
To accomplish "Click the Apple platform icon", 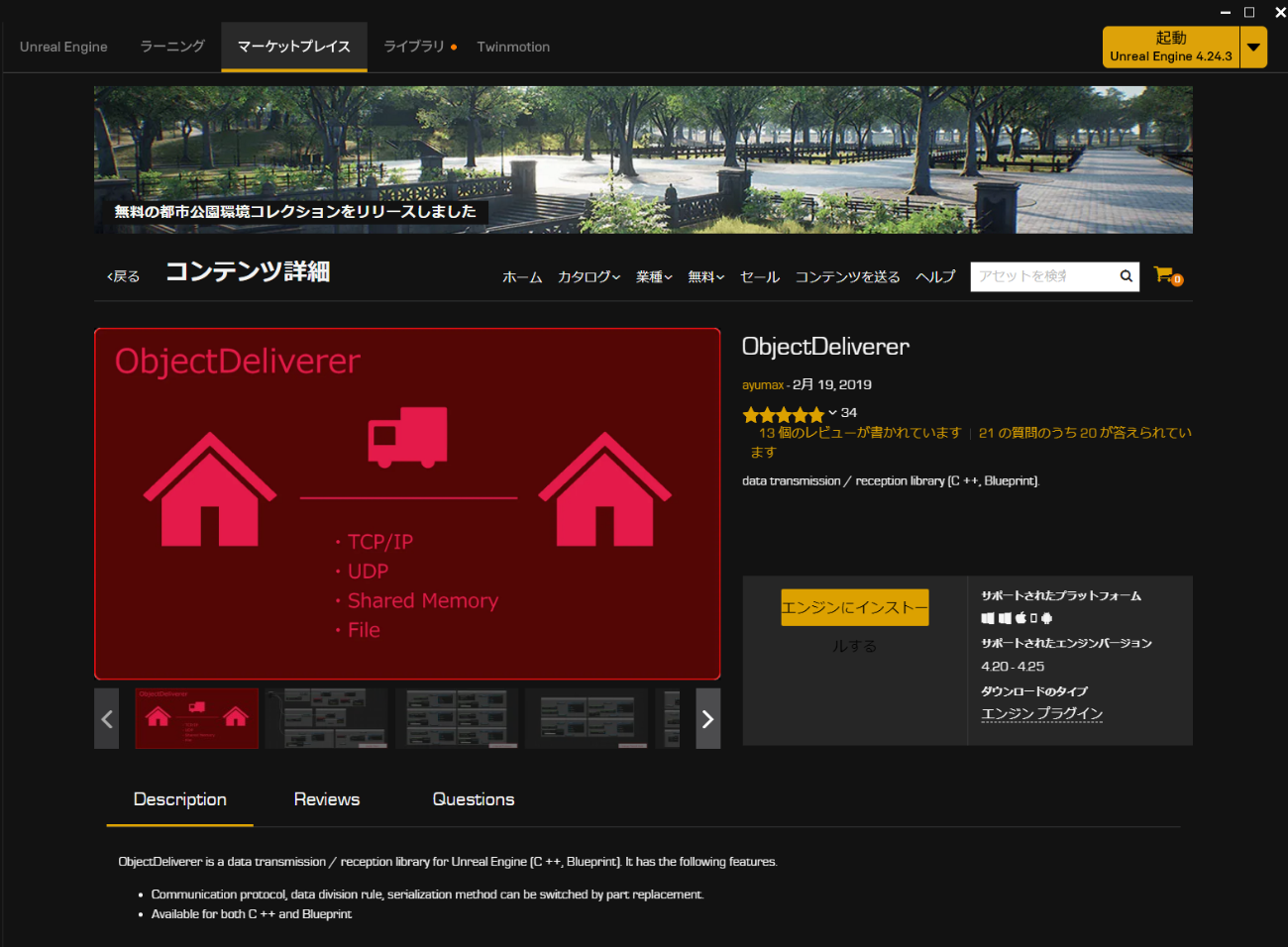I will coord(1020,618).
